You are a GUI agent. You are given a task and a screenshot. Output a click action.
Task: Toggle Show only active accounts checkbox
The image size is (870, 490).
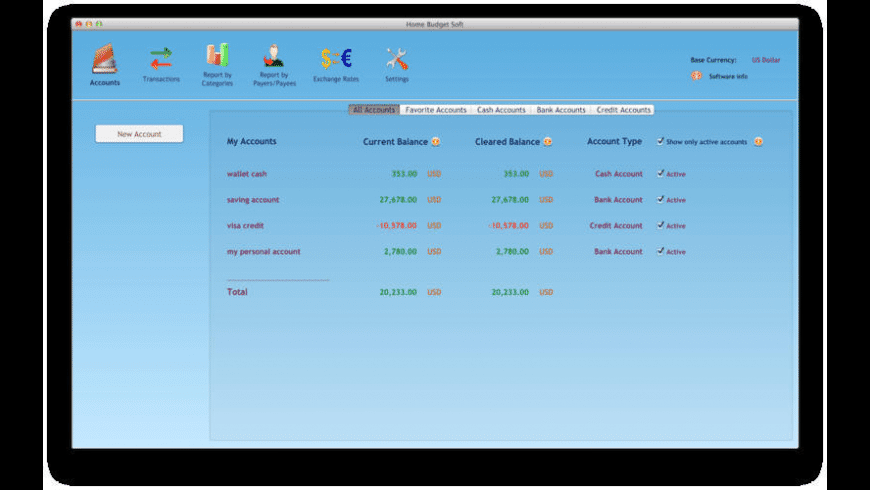point(660,142)
